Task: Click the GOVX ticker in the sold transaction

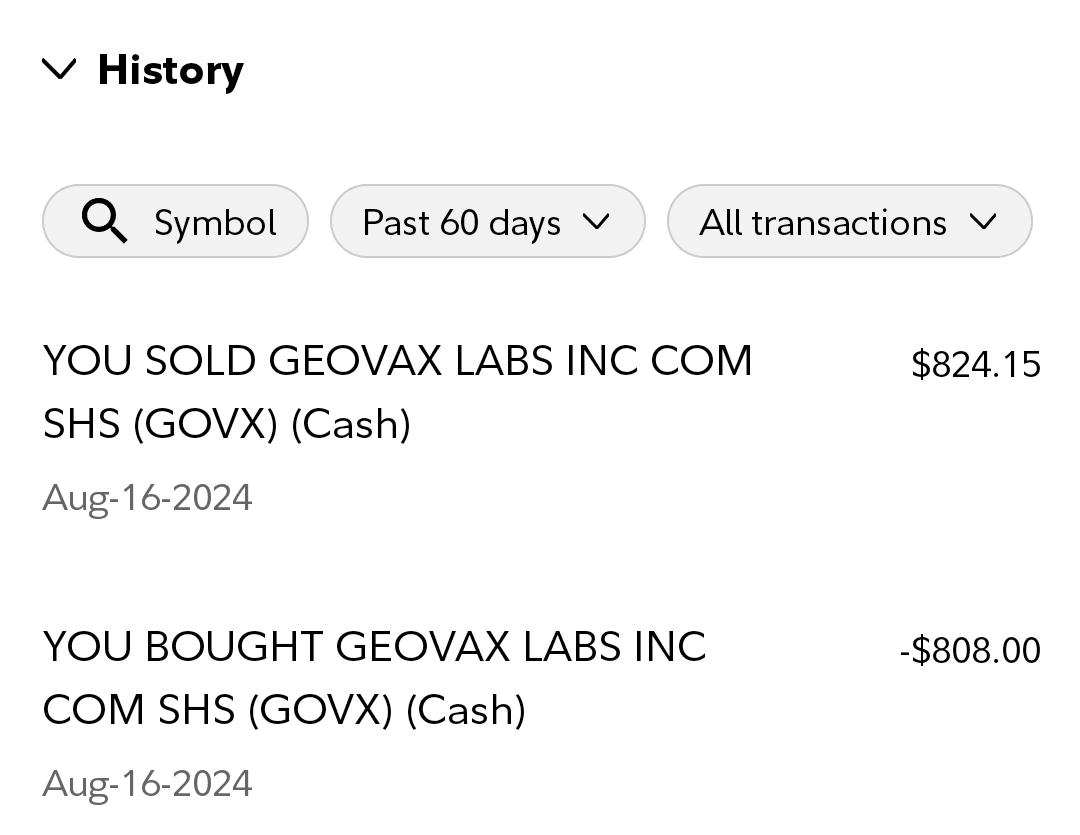Action: 204,424
